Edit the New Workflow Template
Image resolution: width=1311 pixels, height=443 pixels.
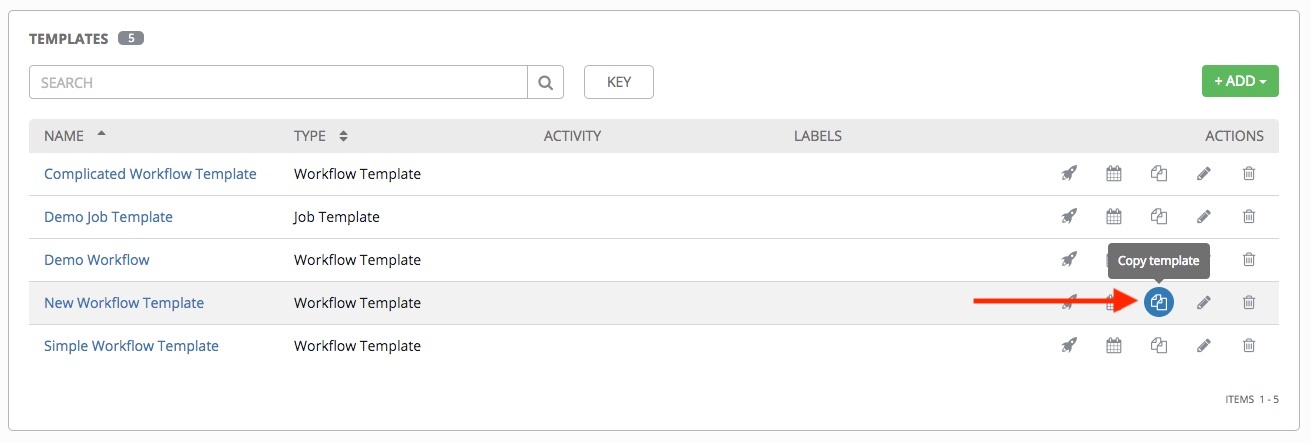pos(1204,302)
